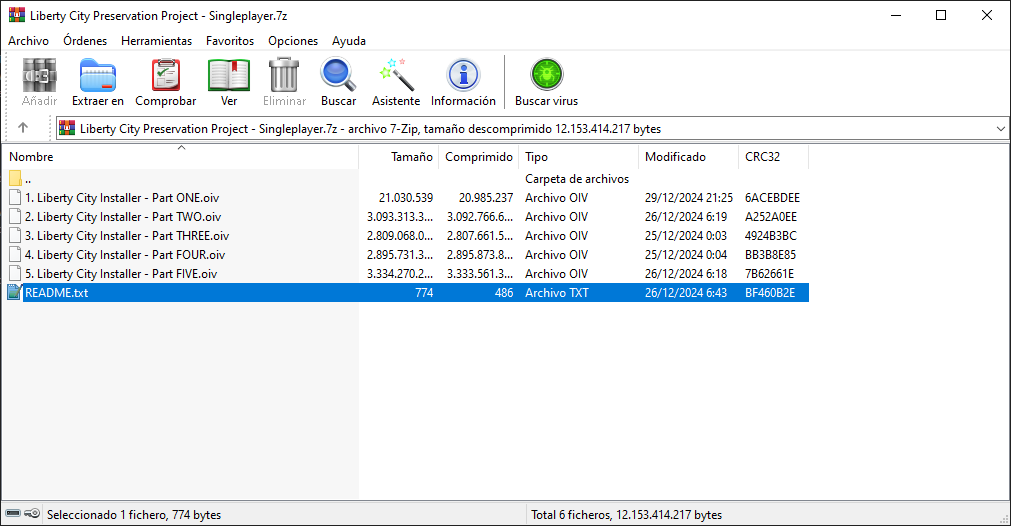This screenshot has width=1011, height=526.
Task: Click the Comprobar archive test icon
Action: (166, 75)
